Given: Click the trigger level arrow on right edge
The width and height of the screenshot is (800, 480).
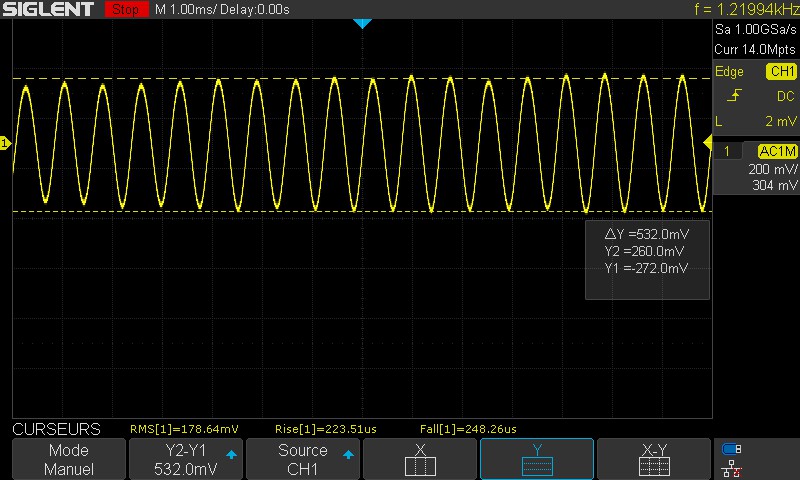Looking at the screenshot, I should coord(708,143).
